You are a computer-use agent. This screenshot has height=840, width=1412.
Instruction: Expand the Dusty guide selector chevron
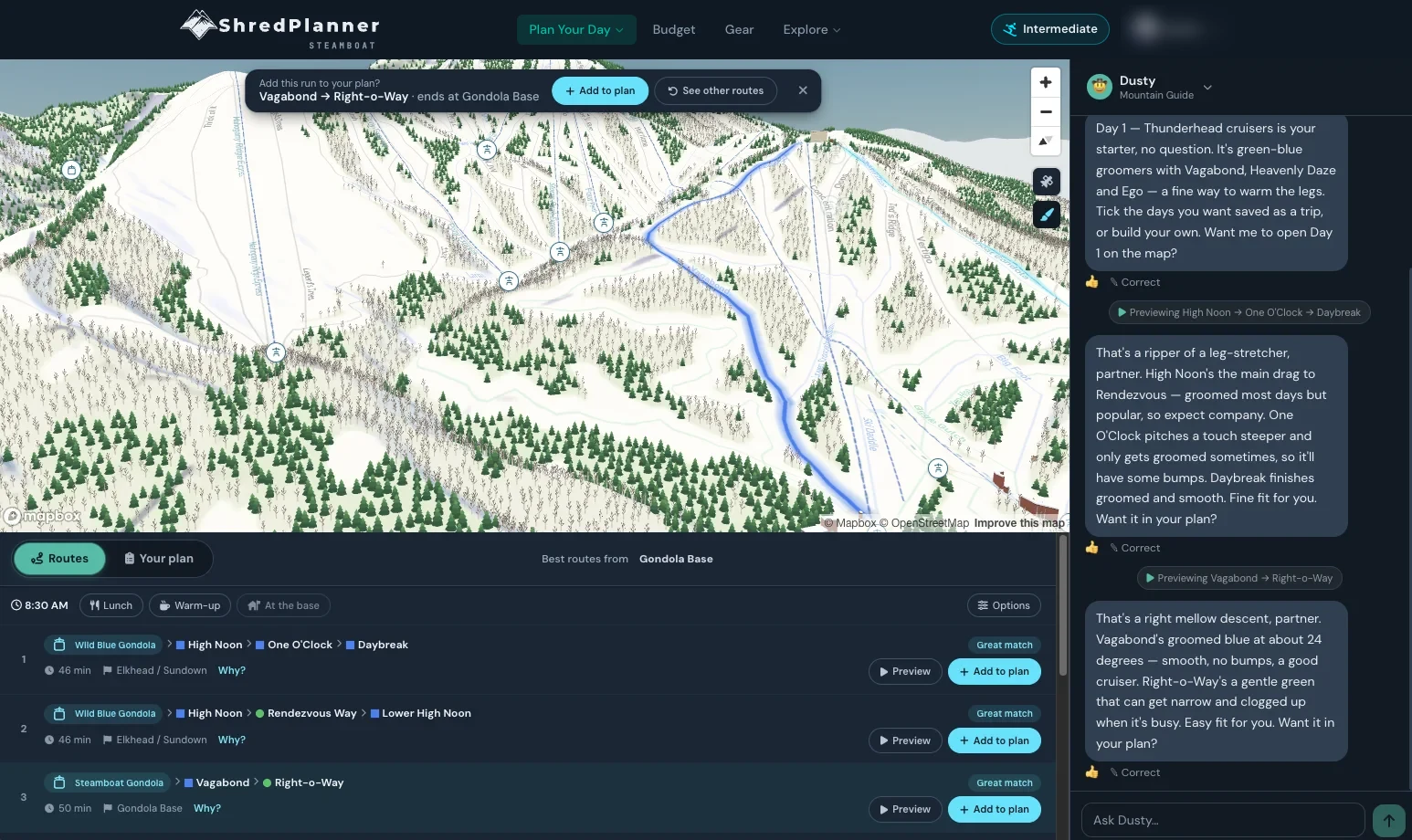click(1207, 88)
